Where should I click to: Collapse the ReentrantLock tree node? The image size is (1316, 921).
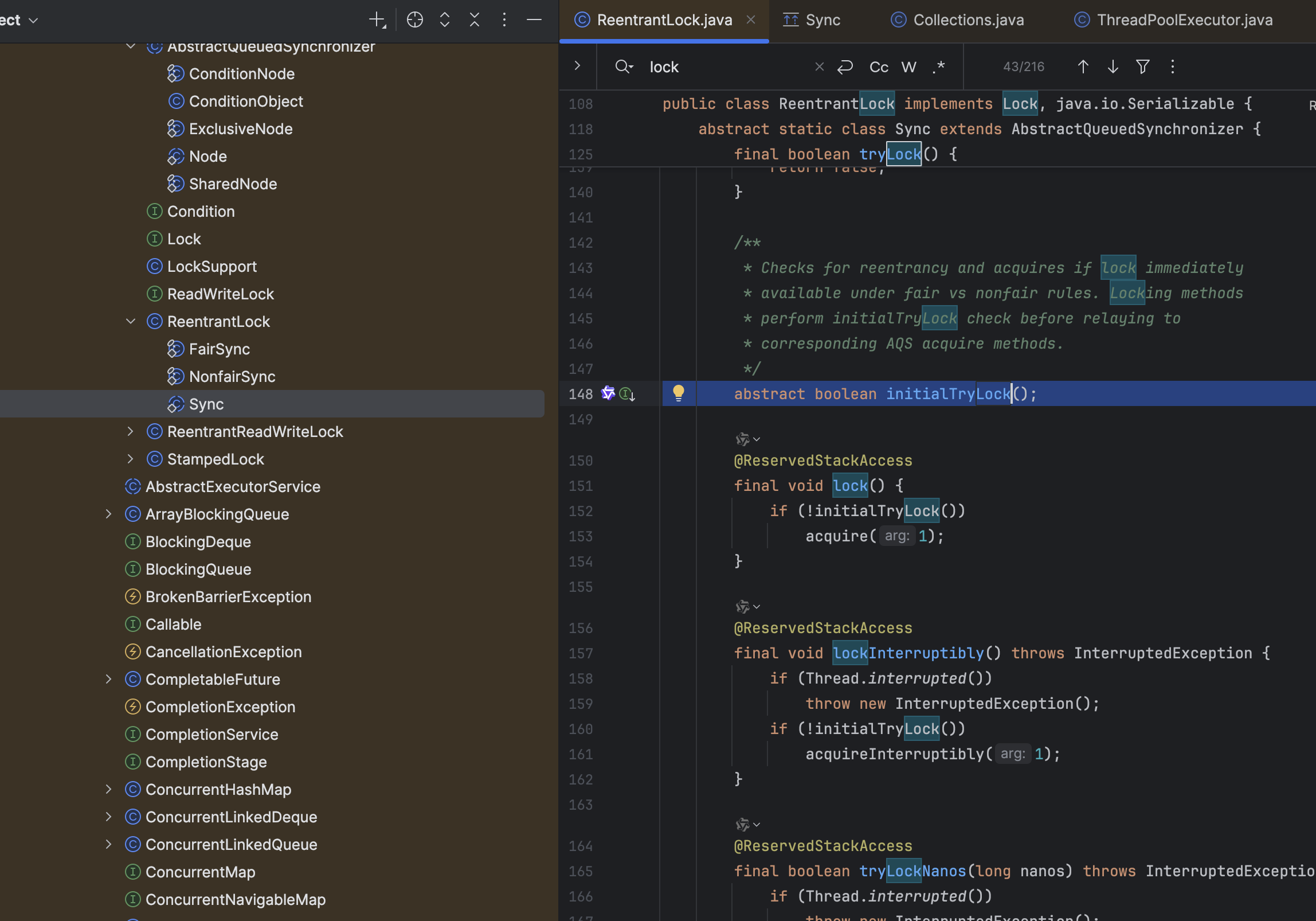pos(131,321)
